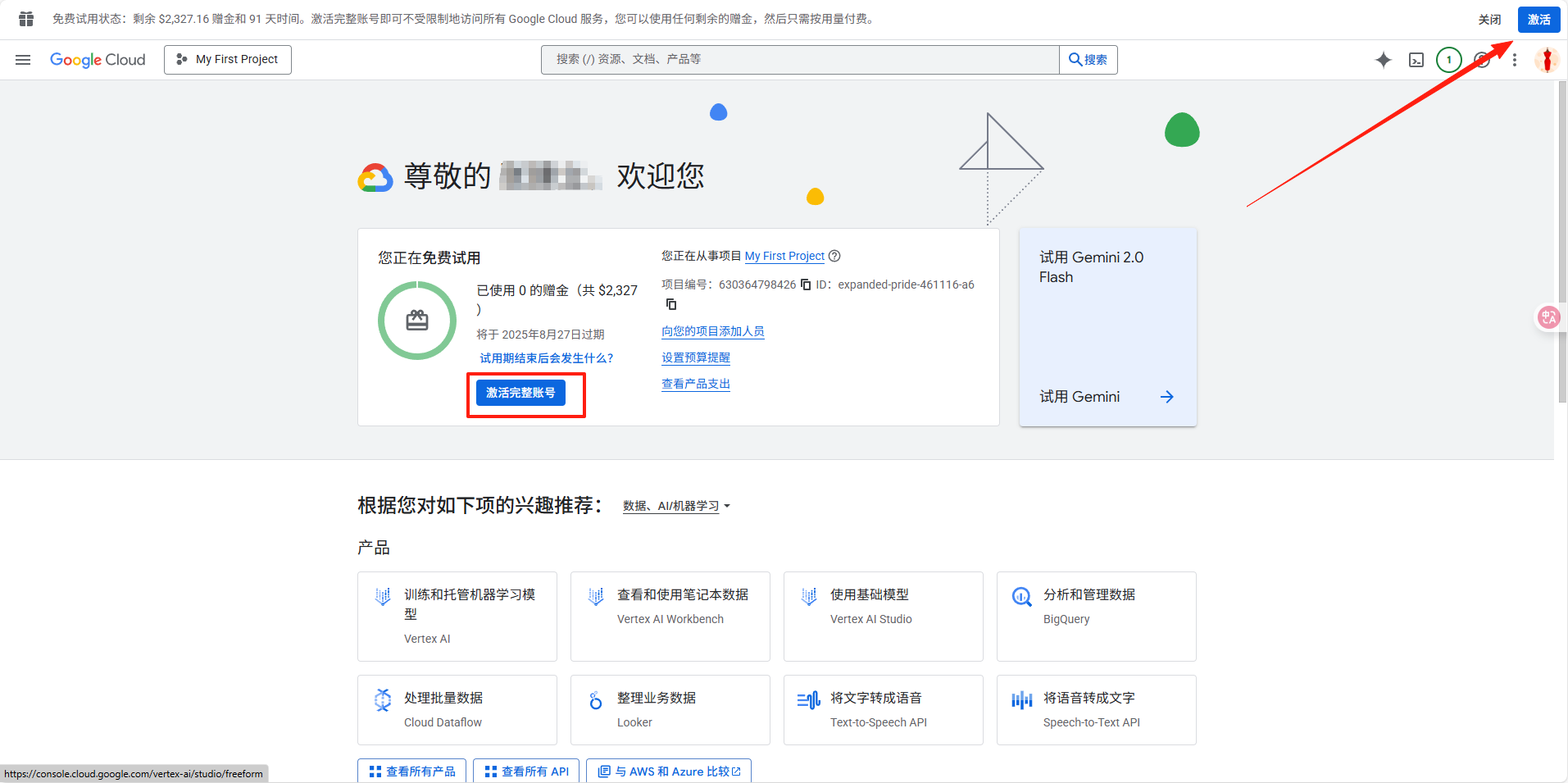Focus the search resources input field
The height and width of the screenshot is (783, 1568).
click(x=800, y=60)
